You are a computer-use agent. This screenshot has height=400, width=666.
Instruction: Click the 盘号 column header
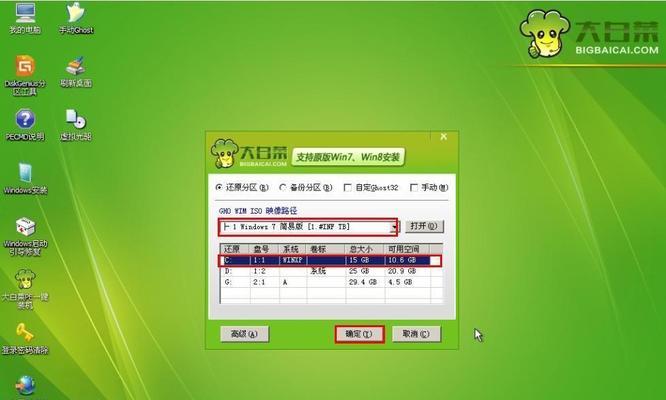point(264,249)
